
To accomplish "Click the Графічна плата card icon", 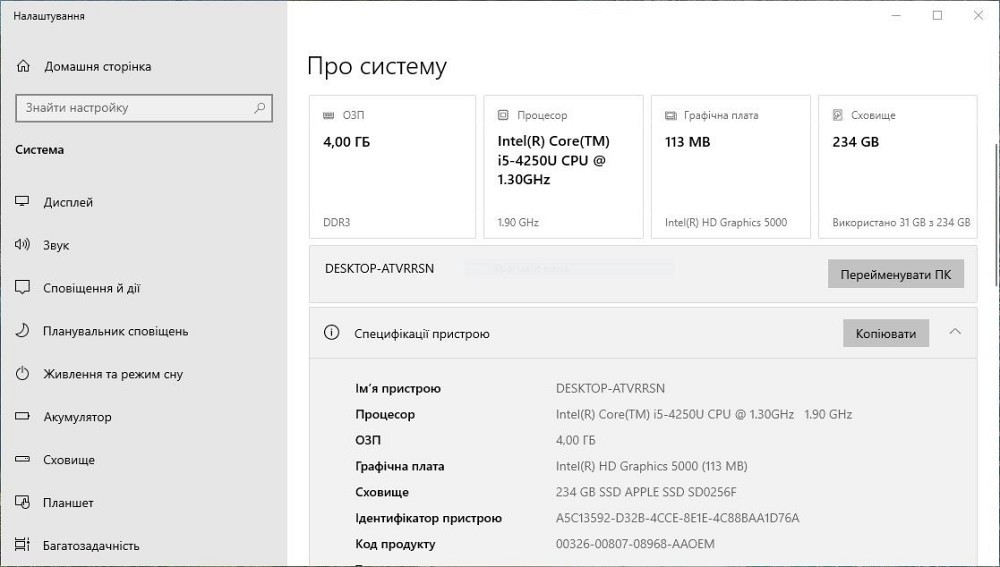I will coord(670,115).
